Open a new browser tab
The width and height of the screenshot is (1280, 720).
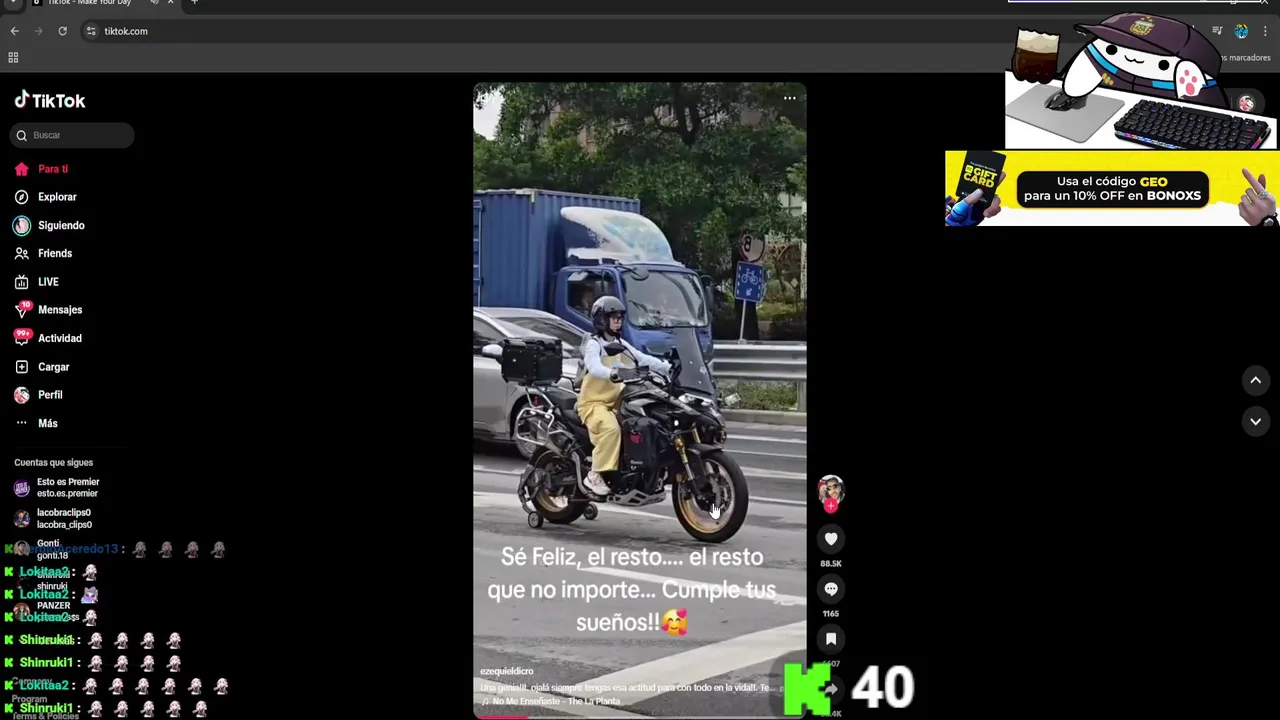click(x=194, y=2)
